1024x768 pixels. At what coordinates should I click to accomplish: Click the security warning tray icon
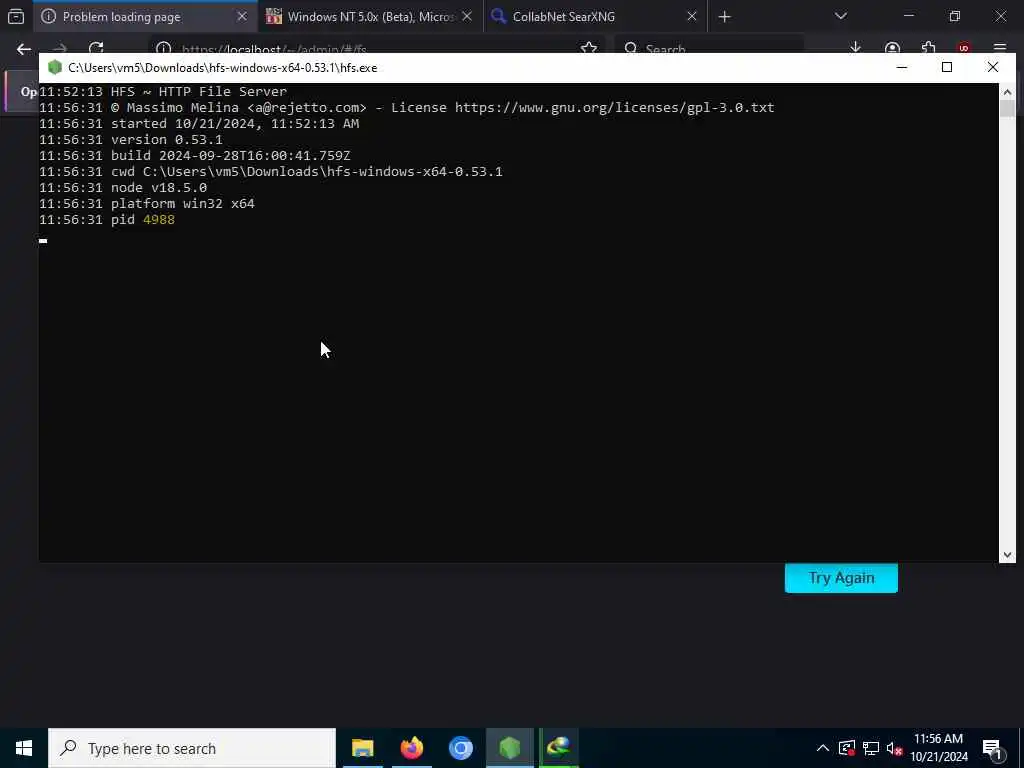pos(846,748)
